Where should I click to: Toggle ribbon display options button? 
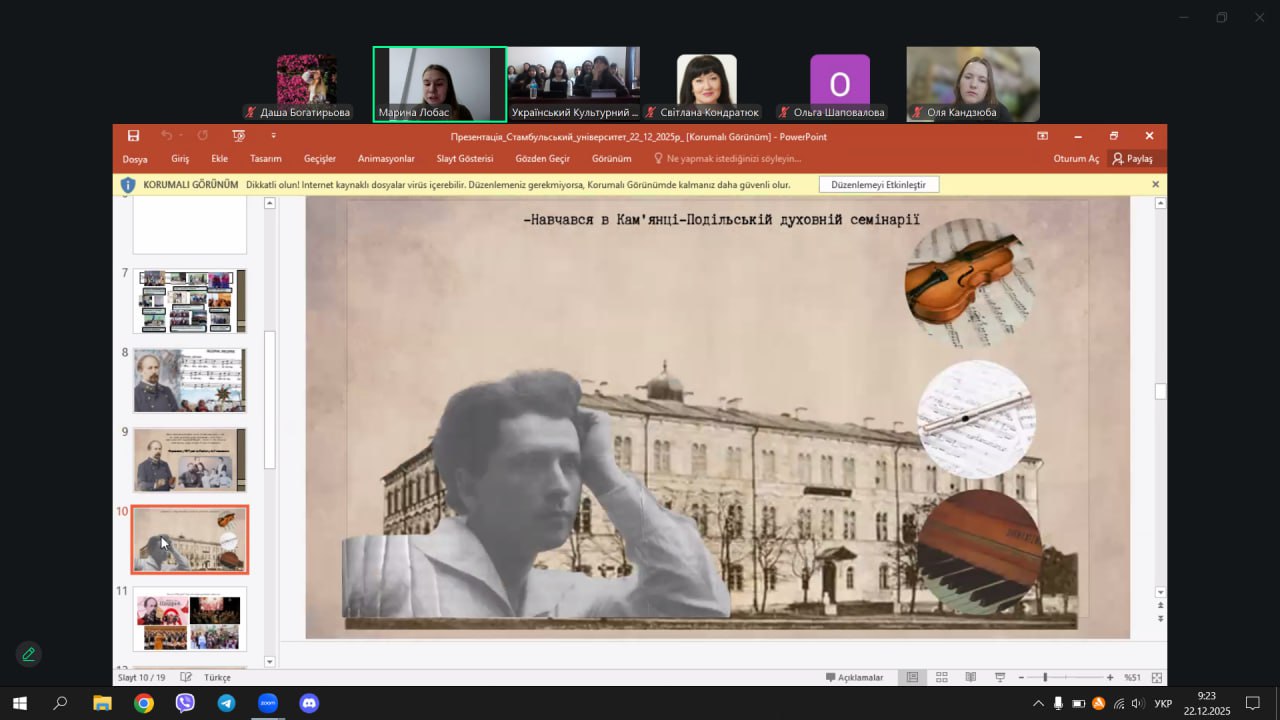tap(1042, 136)
